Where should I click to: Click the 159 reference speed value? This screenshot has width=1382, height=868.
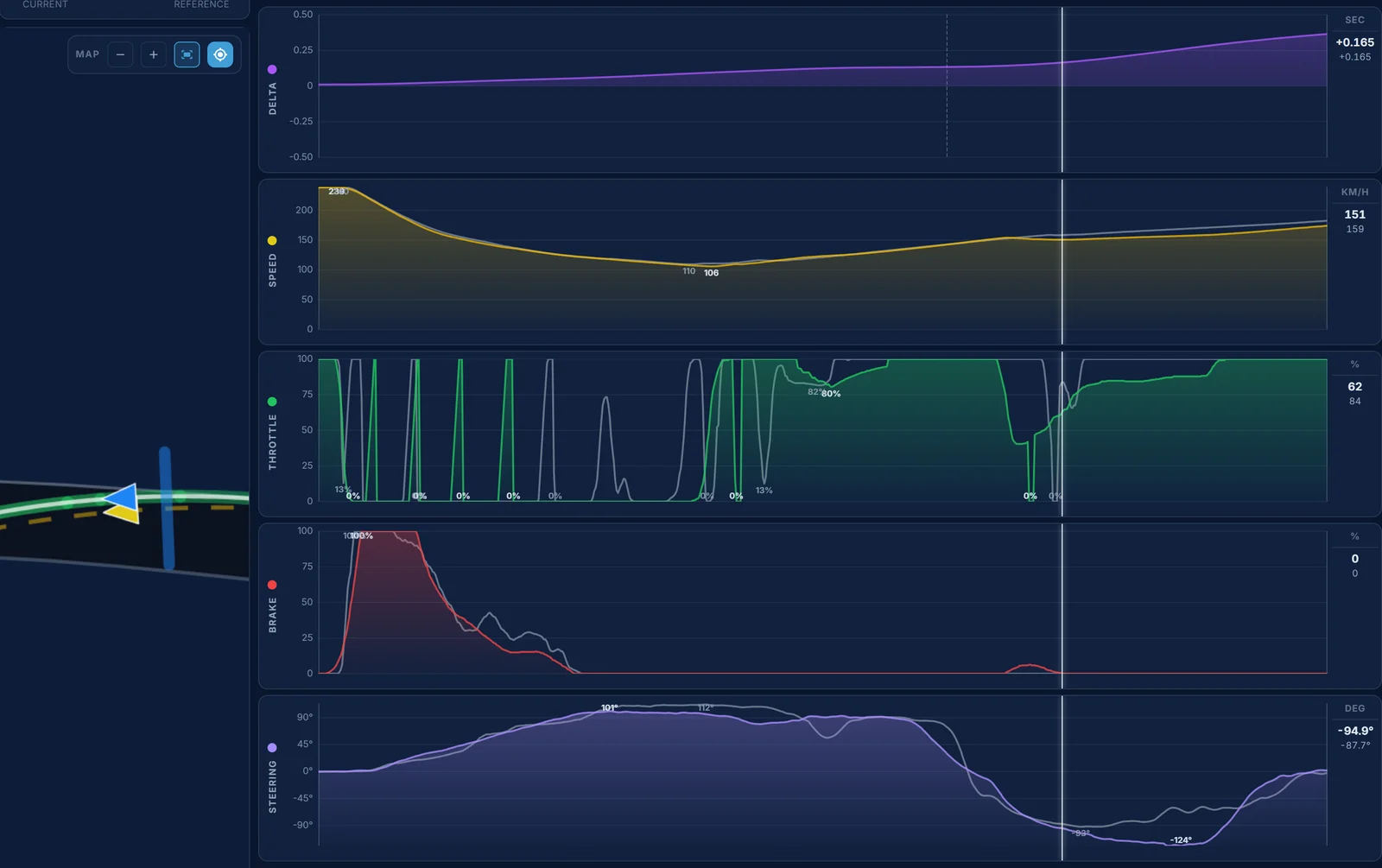click(1354, 229)
